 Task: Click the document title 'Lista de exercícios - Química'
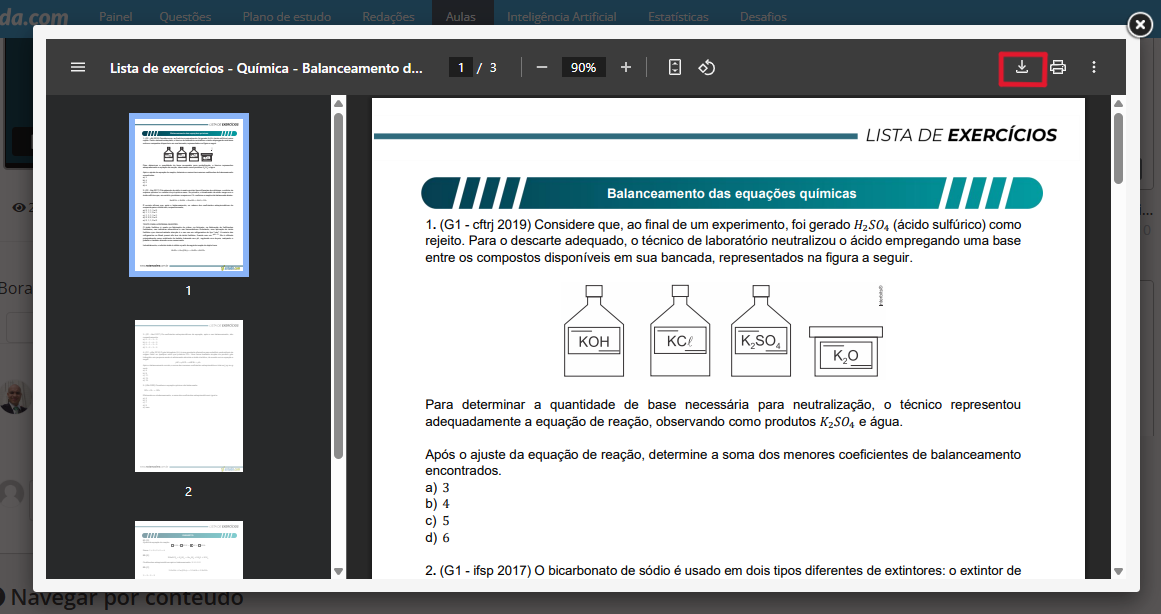click(266, 68)
